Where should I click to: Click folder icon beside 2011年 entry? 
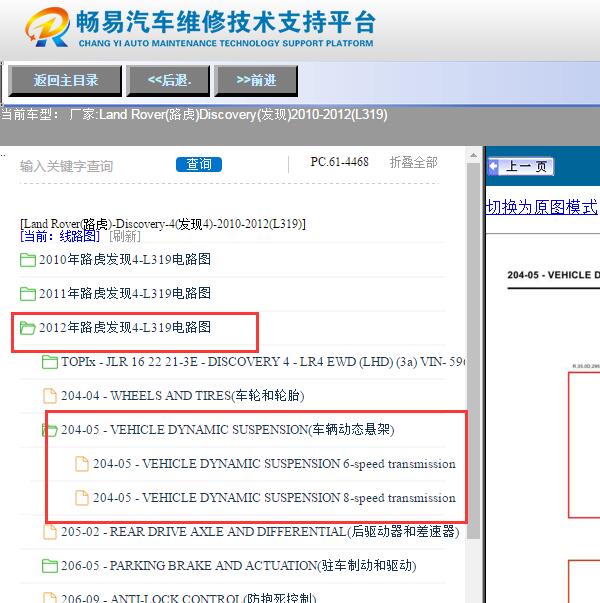tap(28, 294)
